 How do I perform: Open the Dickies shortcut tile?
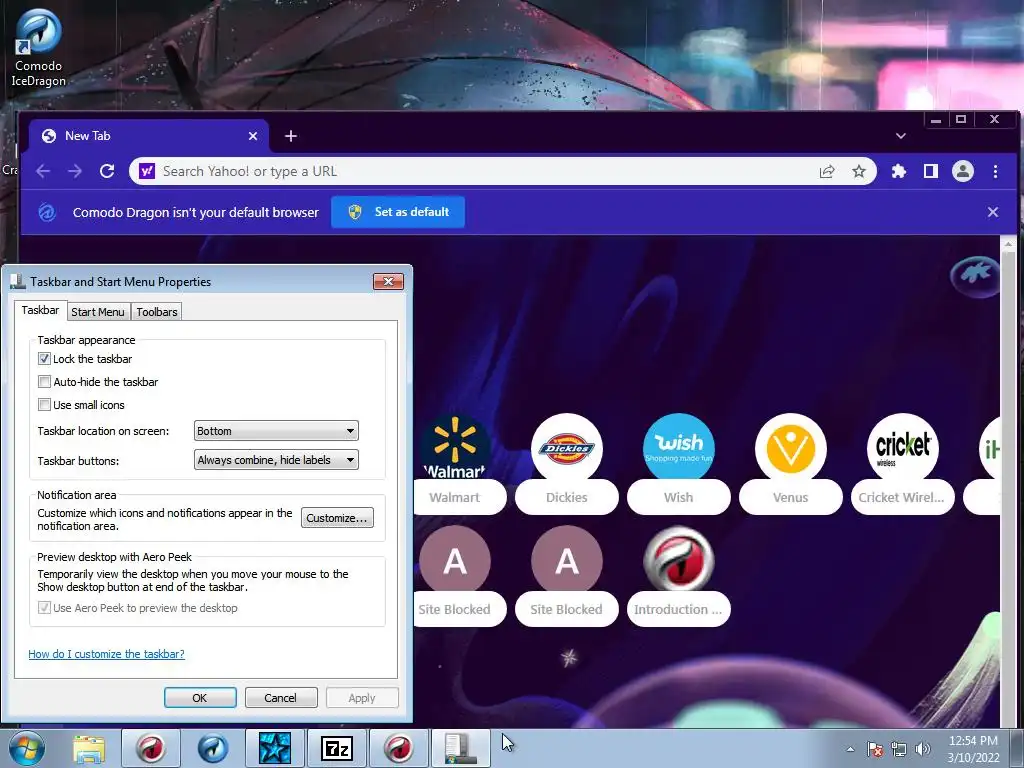click(x=566, y=464)
